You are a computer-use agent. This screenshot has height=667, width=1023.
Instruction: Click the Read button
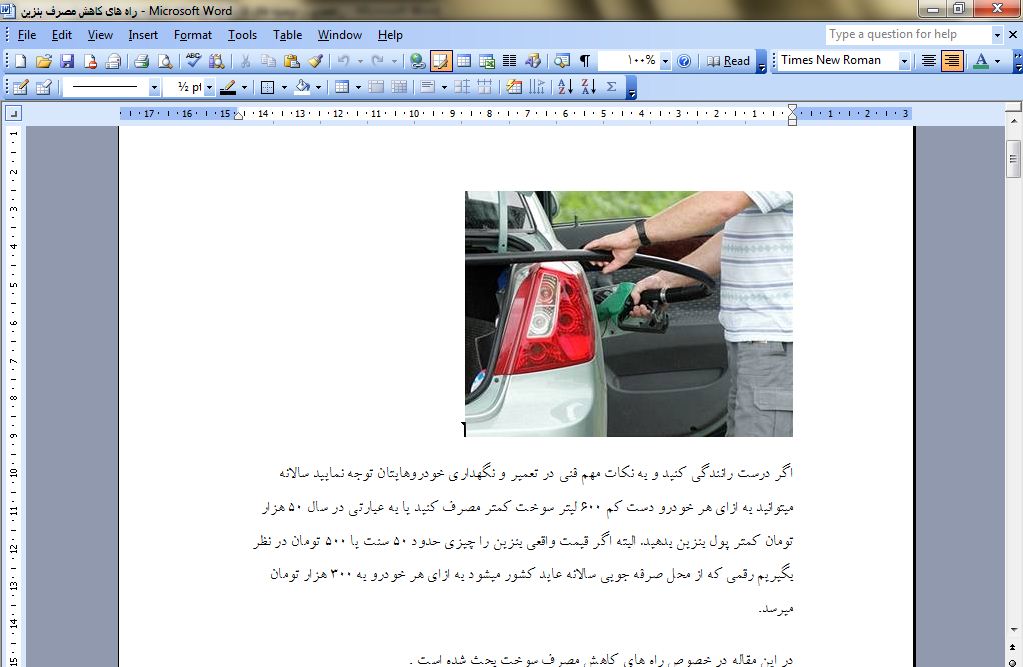729,61
